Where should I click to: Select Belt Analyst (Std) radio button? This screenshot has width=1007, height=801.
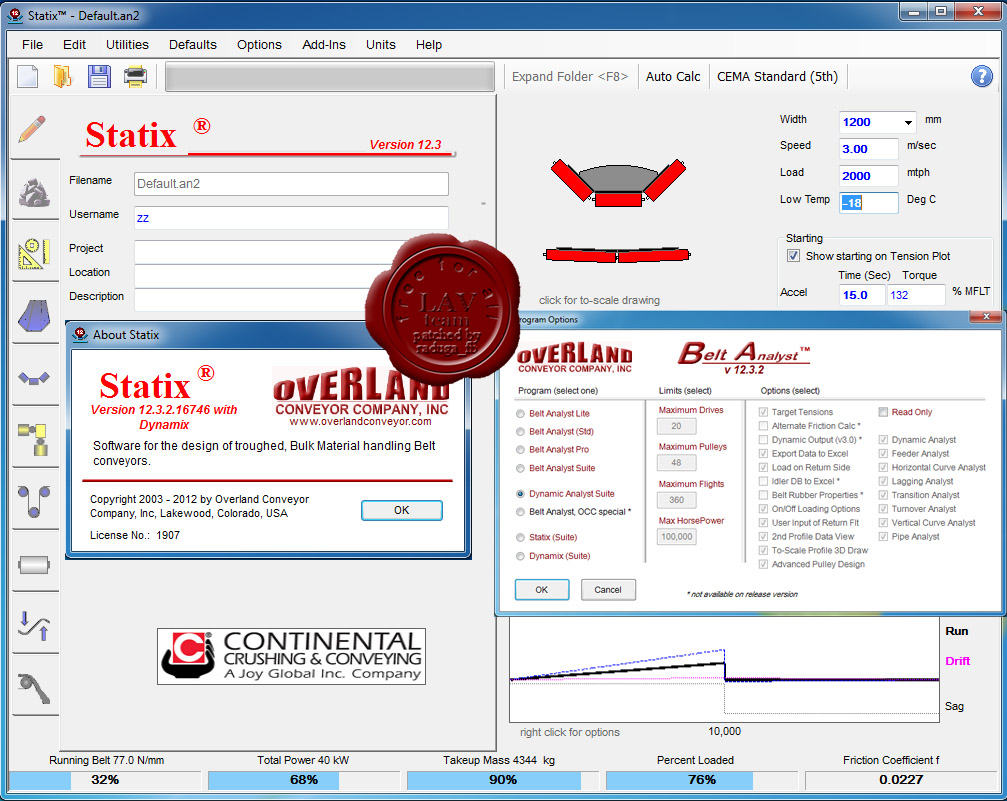[x=520, y=432]
